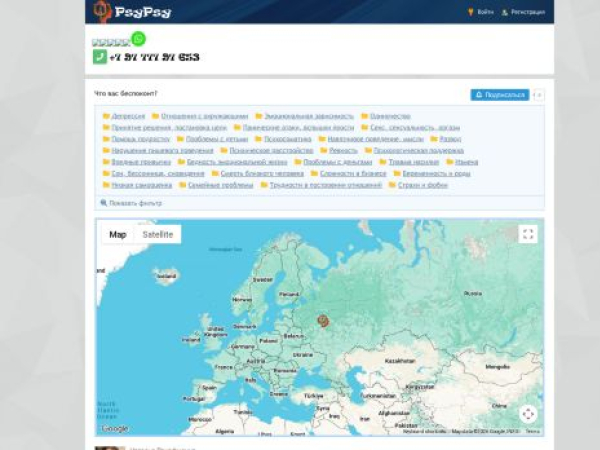Open Травма насилия category
This screenshot has height=450, width=600.
pos(414,162)
